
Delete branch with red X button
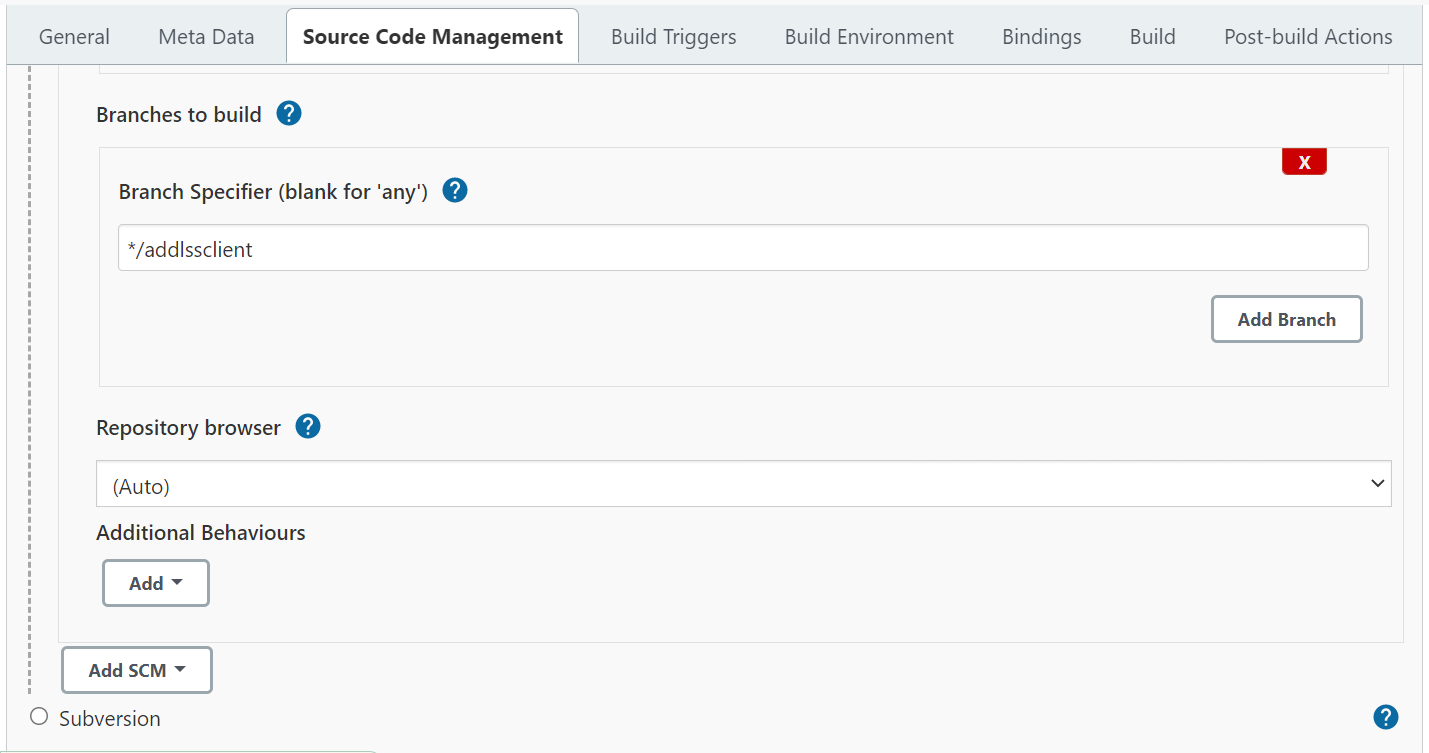point(1304,162)
